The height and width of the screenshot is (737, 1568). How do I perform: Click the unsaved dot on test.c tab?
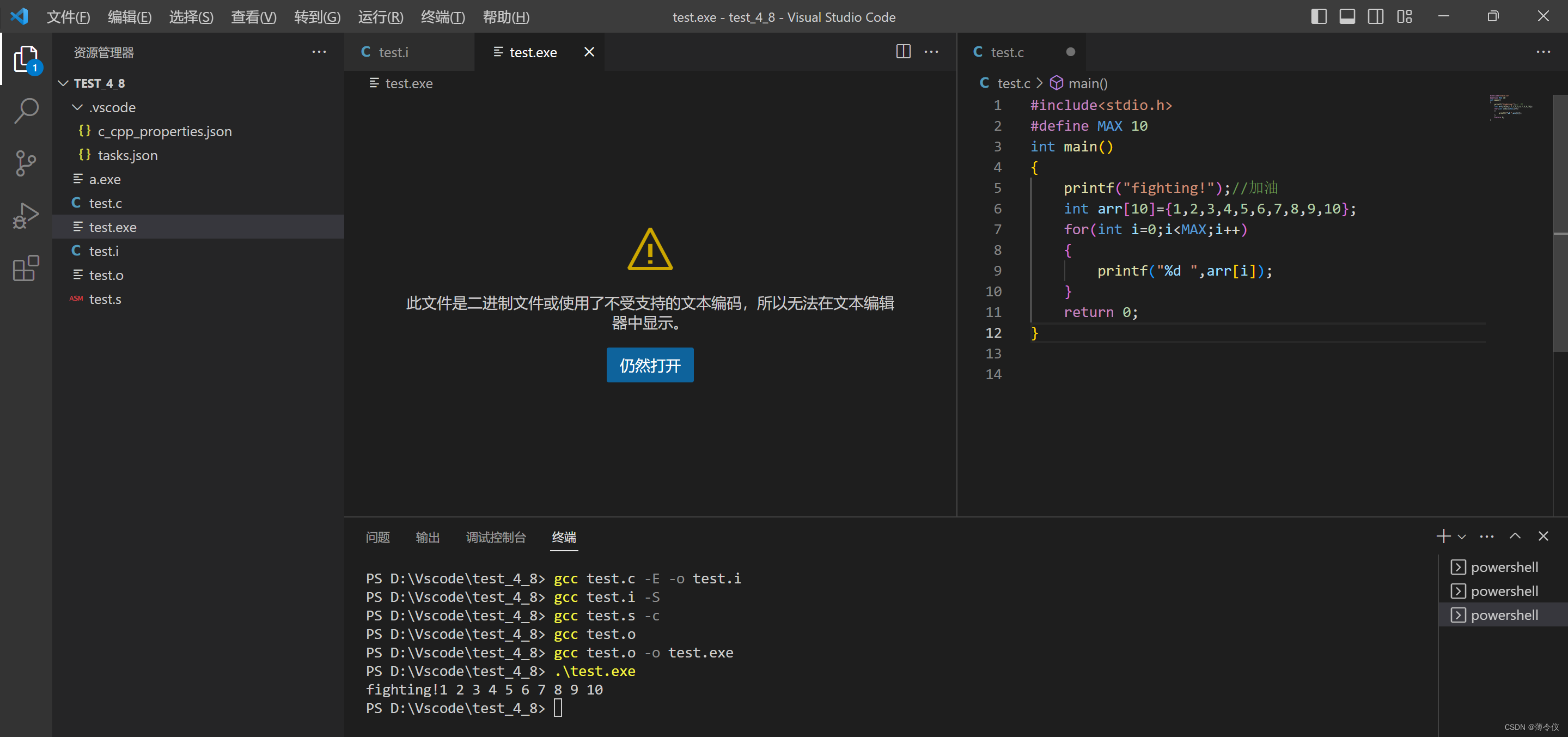click(1070, 52)
